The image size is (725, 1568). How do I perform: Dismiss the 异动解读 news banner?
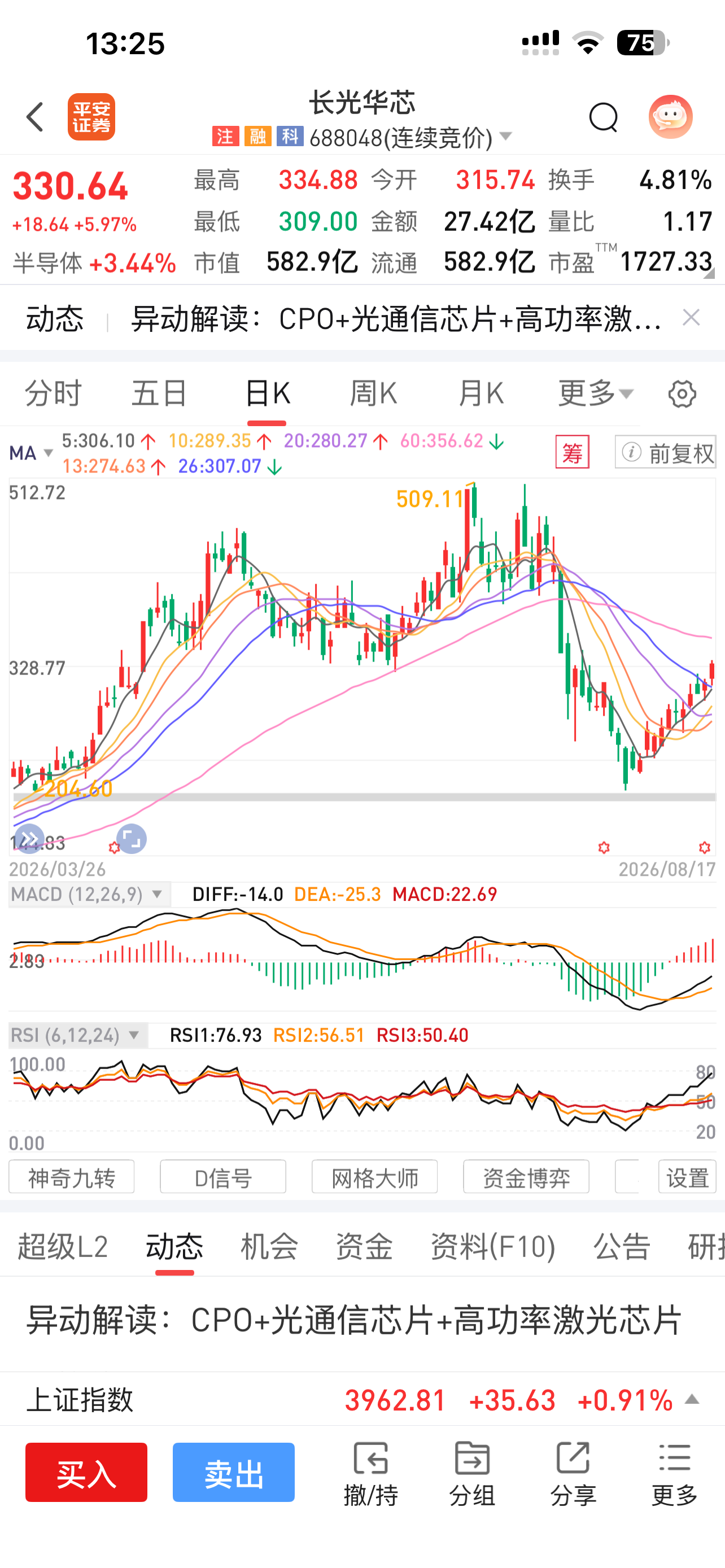click(x=691, y=318)
